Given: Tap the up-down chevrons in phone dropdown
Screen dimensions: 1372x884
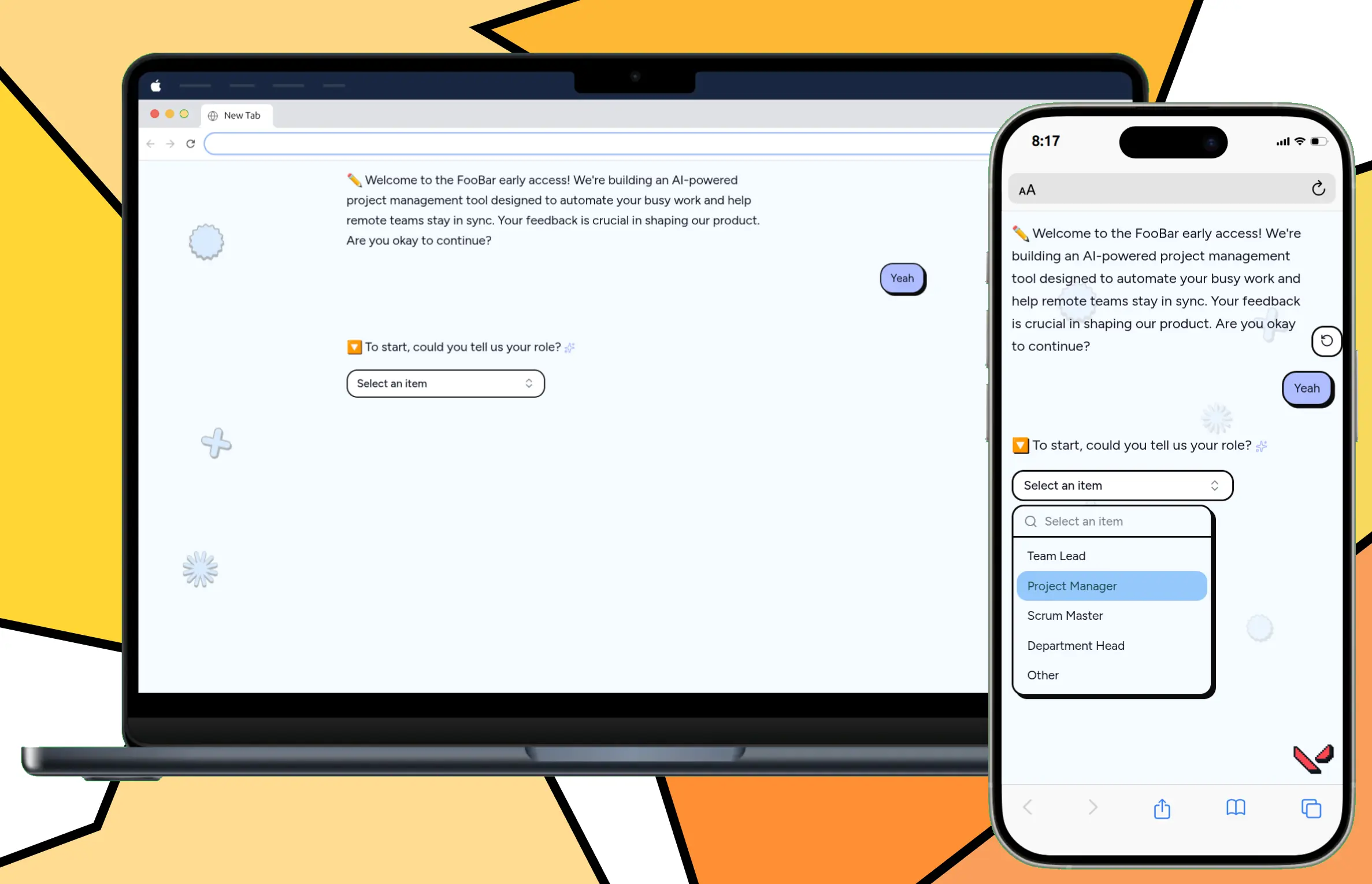Looking at the screenshot, I should (1214, 486).
